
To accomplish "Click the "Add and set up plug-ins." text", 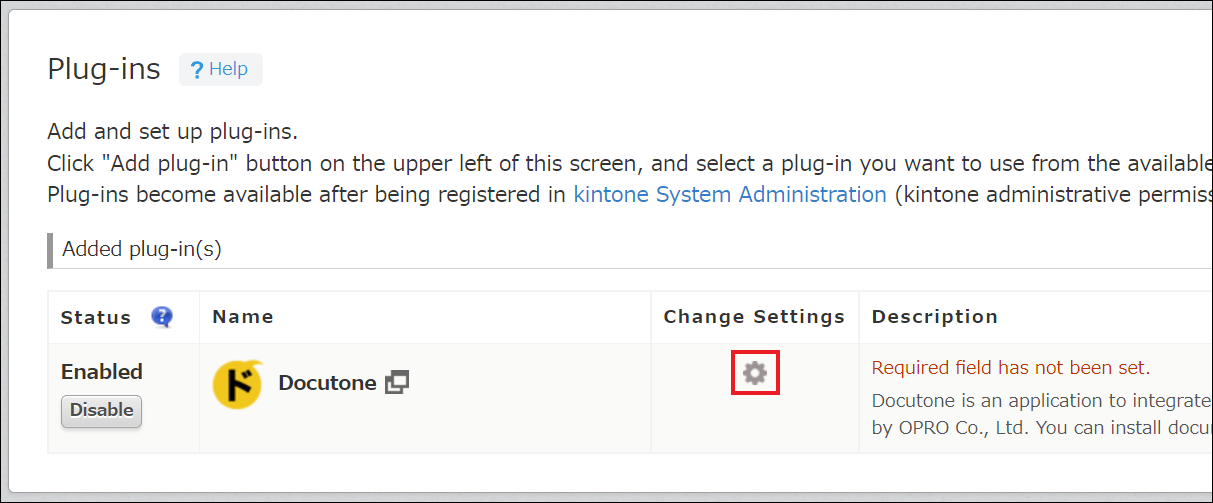I will 172,132.
